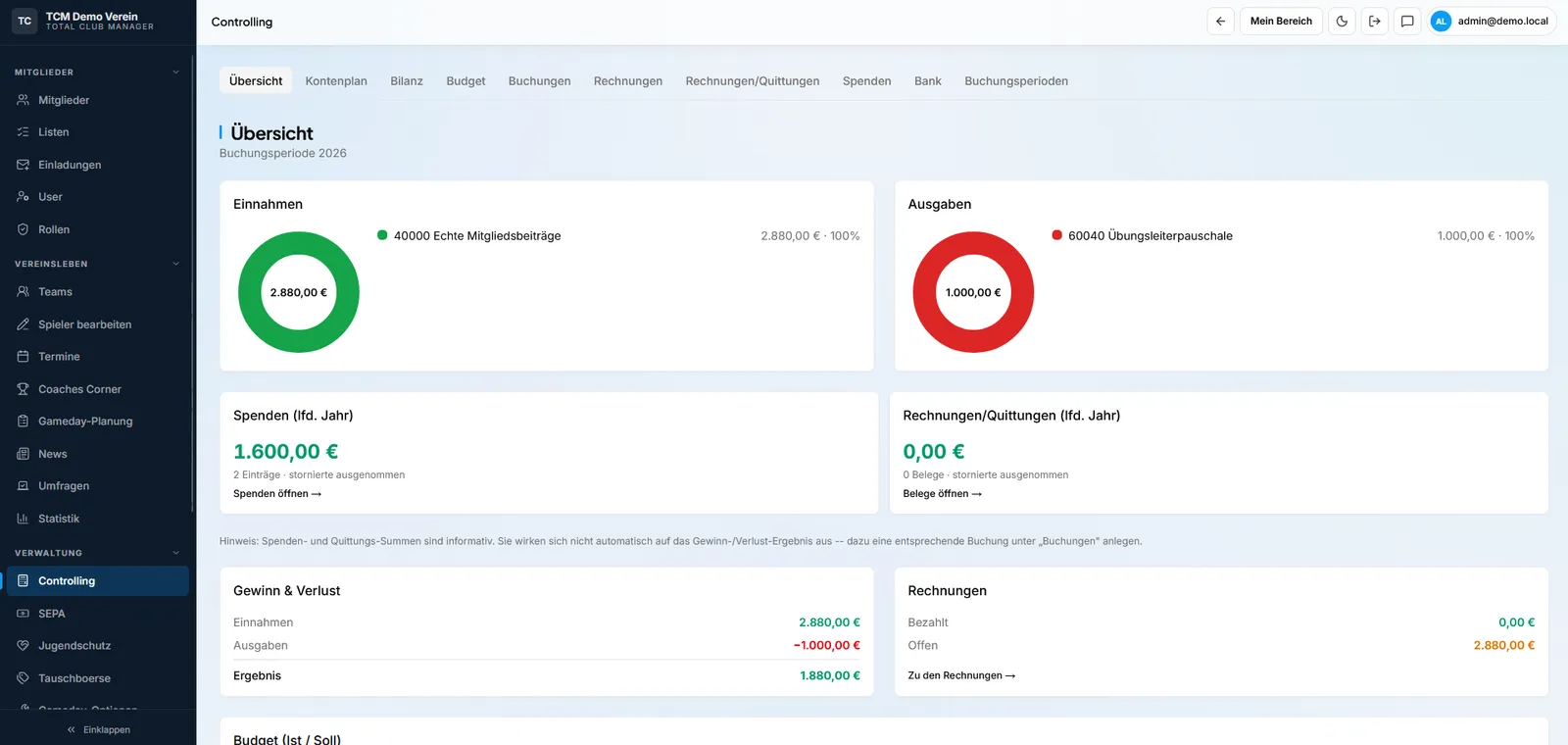Click the AL user avatar
The image size is (1568, 745).
(x=1441, y=22)
